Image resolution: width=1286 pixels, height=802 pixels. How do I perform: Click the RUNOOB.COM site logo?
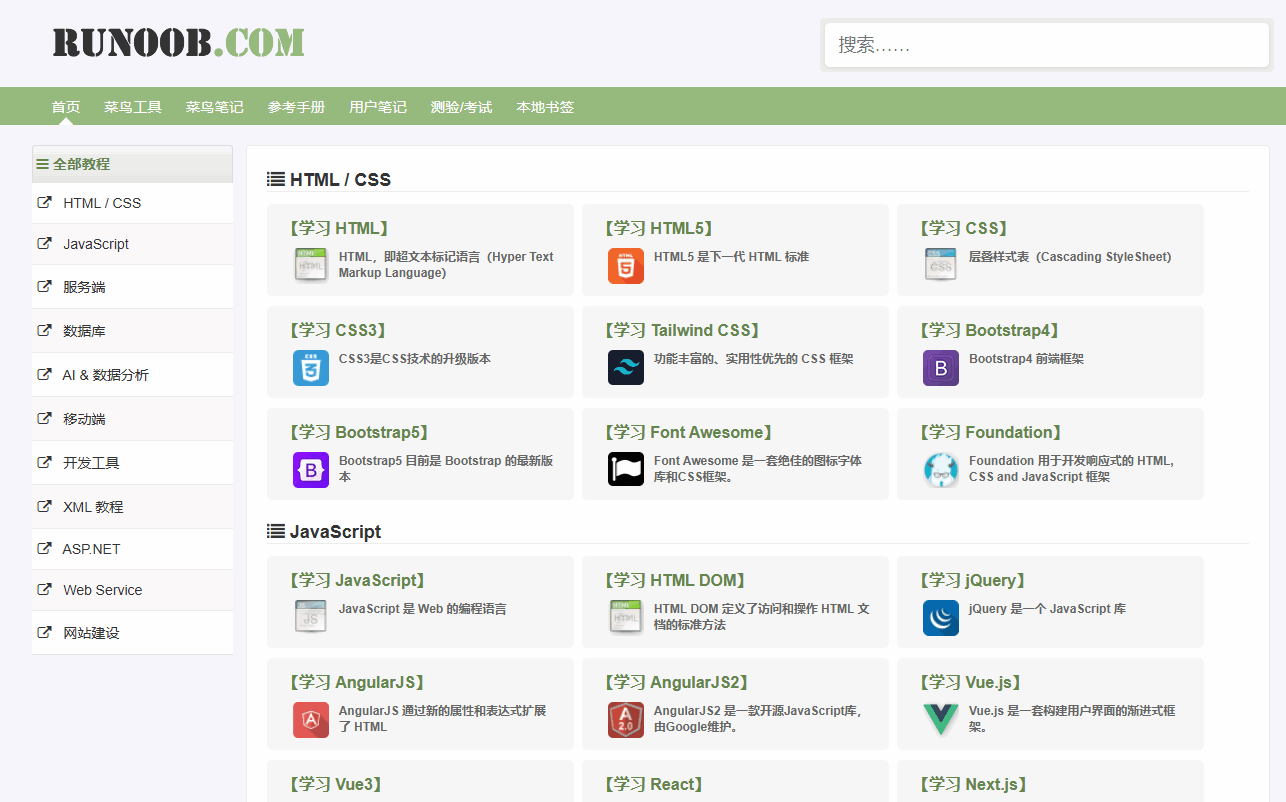tap(178, 42)
